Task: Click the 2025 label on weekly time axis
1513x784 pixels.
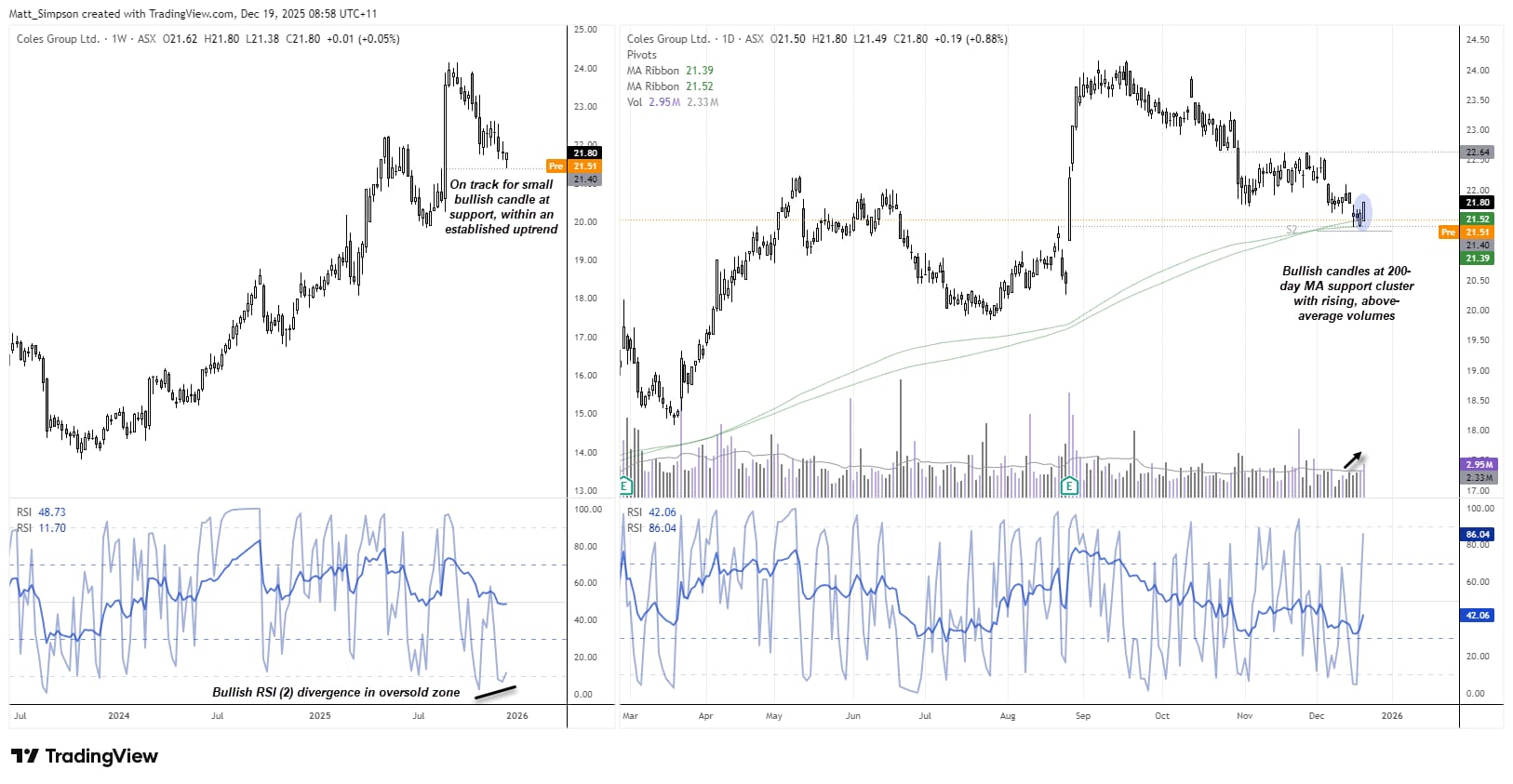Action: coord(320,715)
